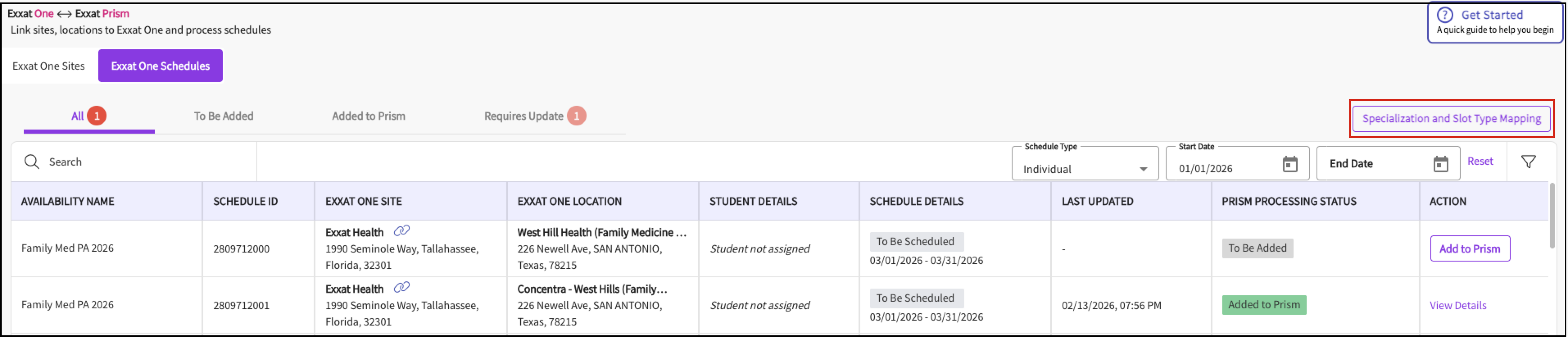Switch to Exxat One Sites tab
Viewport: 1568px width, 337px height.
(49, 66)
